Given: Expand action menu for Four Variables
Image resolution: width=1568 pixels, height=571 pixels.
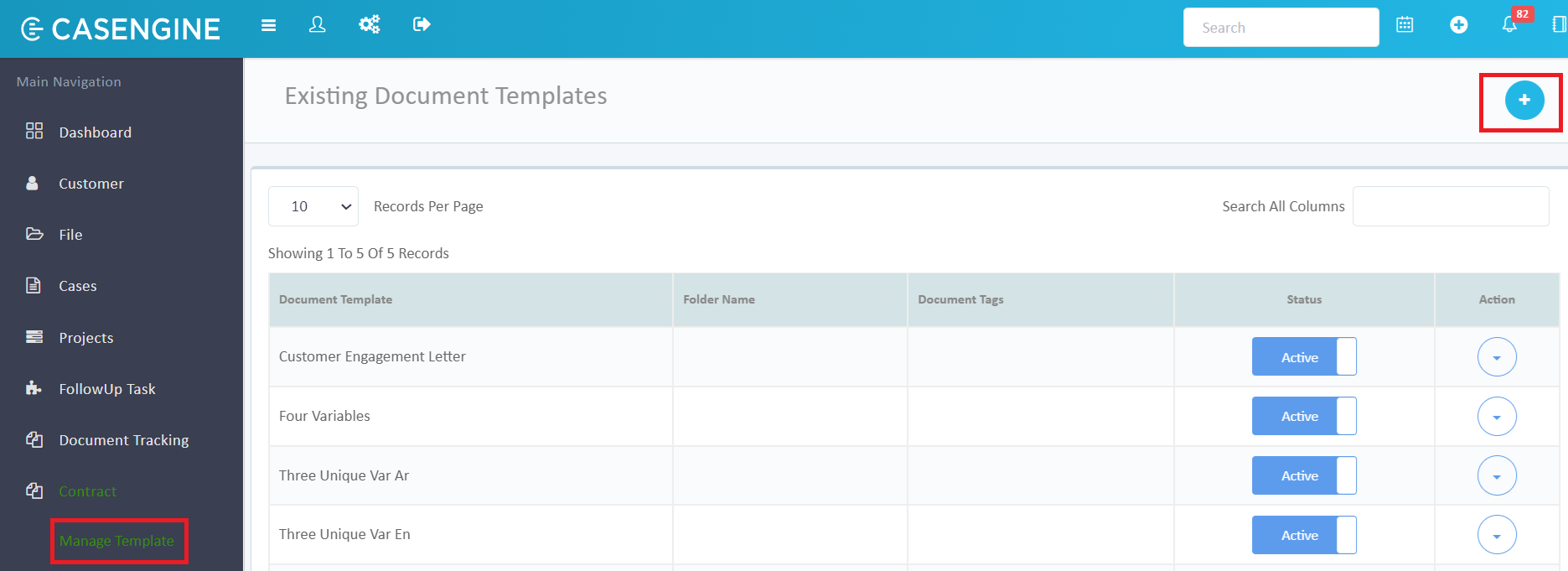Looking at the screenshot, I should 1497,417.
